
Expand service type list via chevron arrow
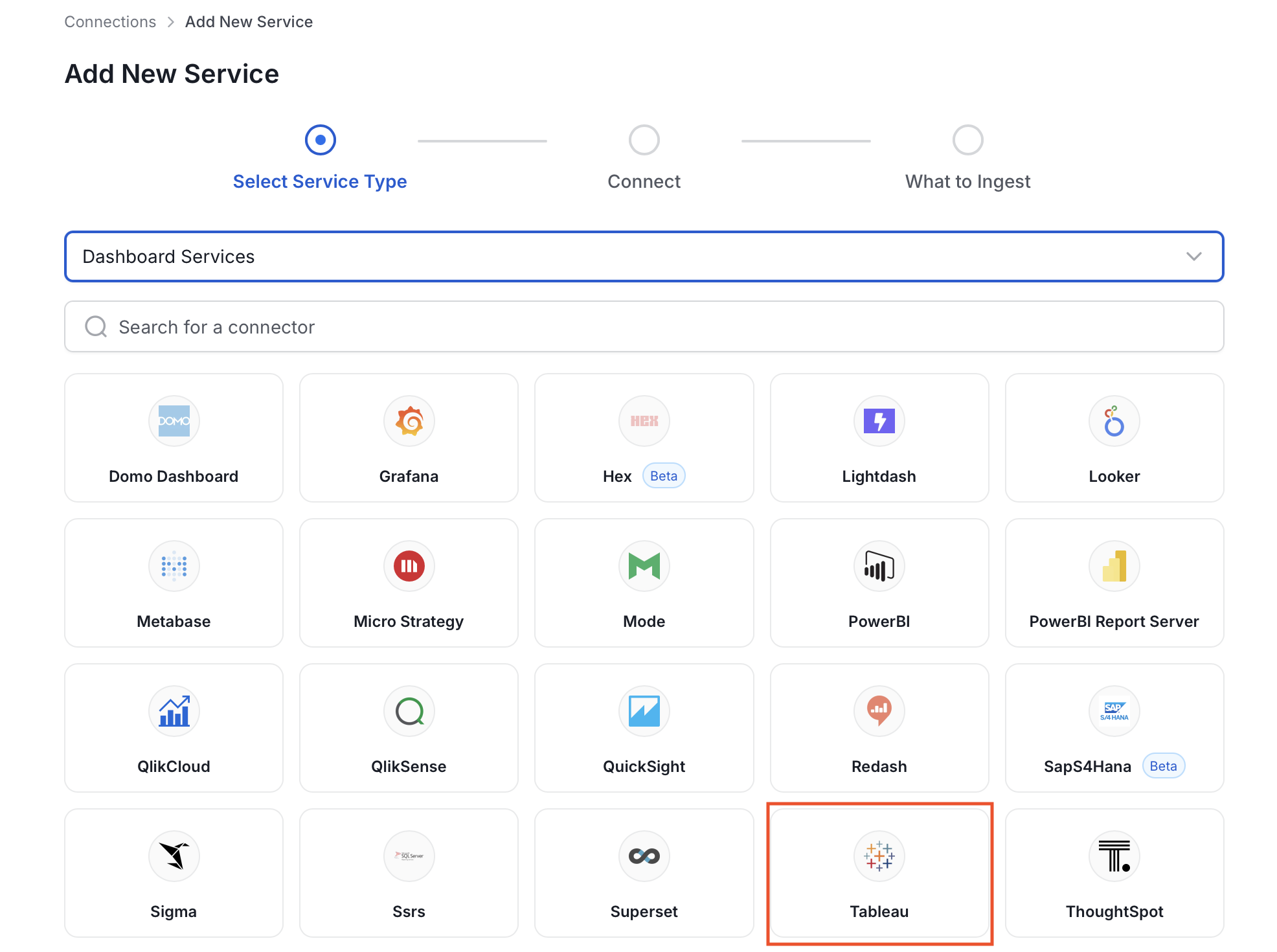(x=1194, y=256)
